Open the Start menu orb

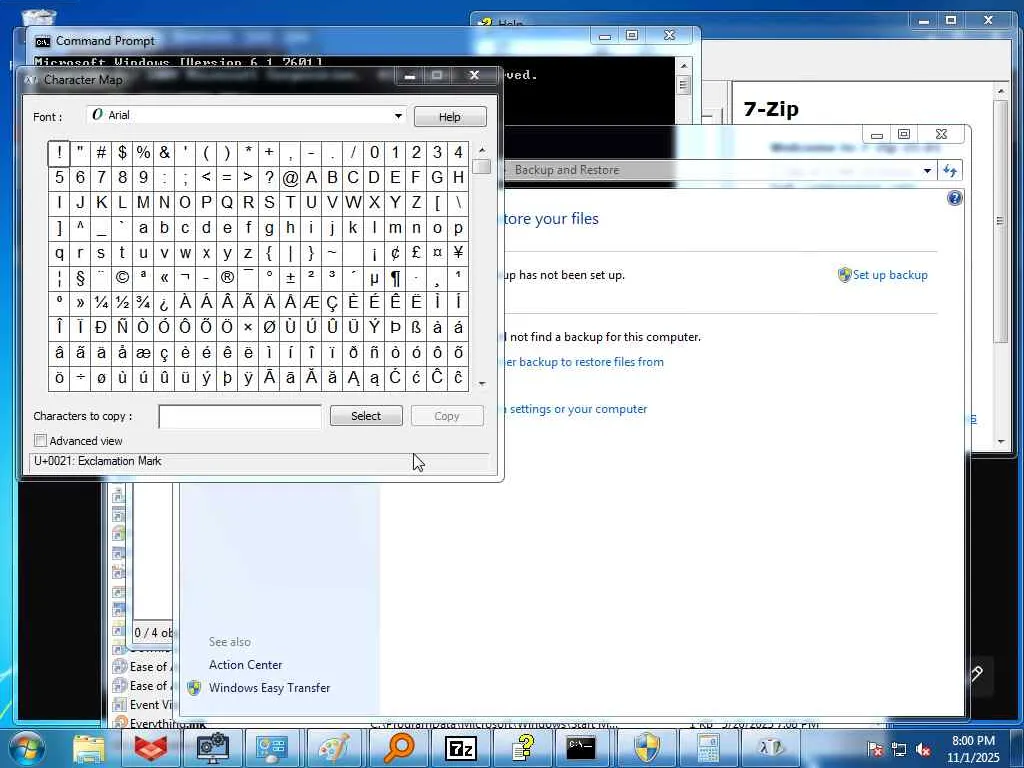pyautogui.click(x=25, y=748)
